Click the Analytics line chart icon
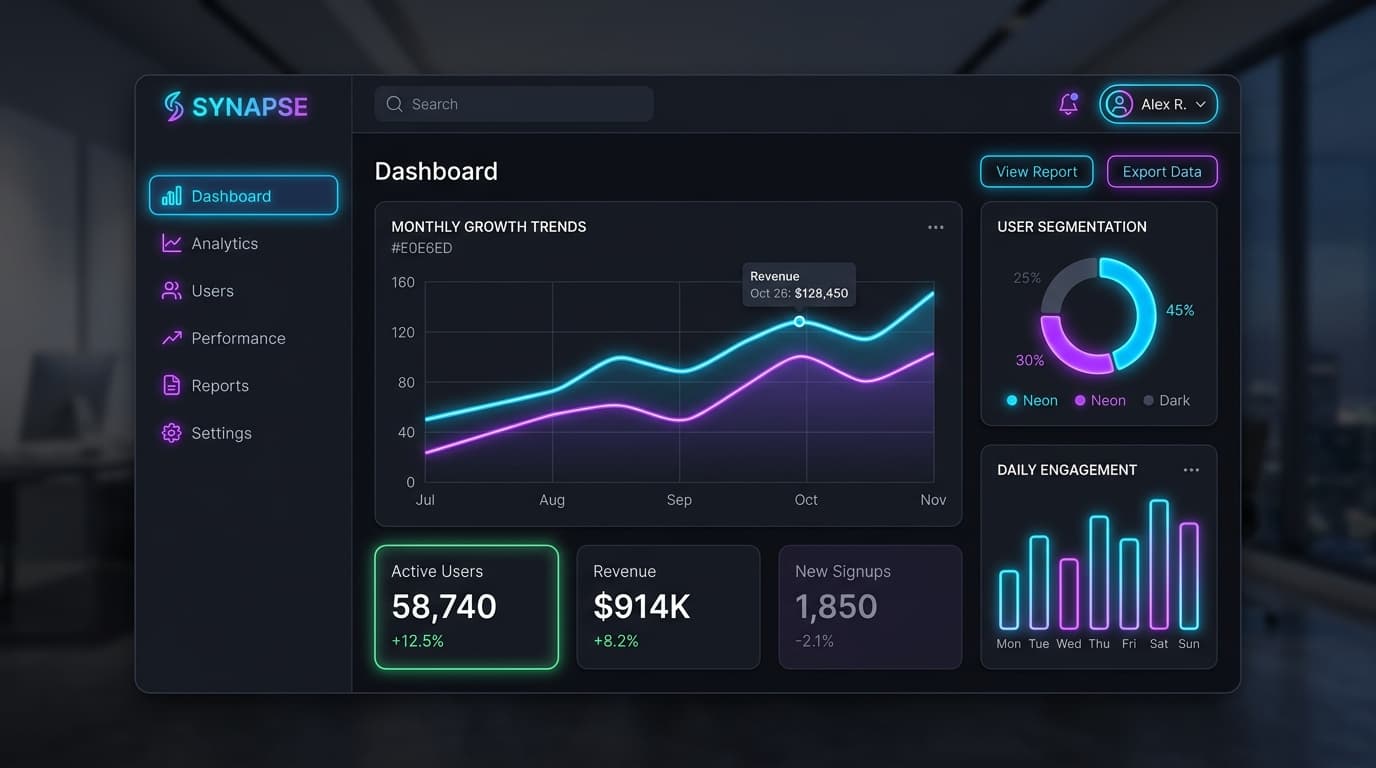Viewport: 1376px width, 768px height. pos(172,243)
